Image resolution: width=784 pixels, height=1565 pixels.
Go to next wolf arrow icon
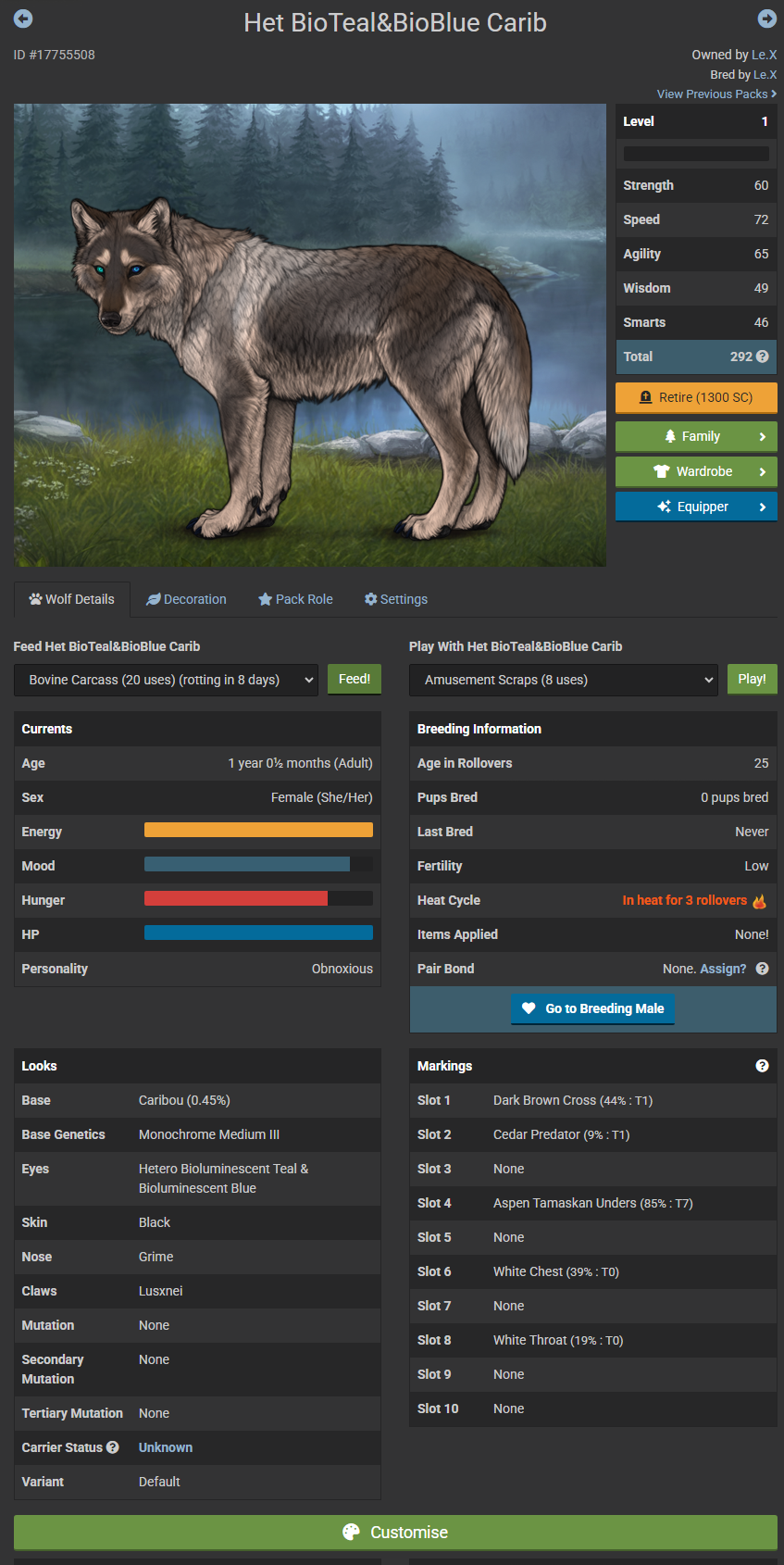766,19
